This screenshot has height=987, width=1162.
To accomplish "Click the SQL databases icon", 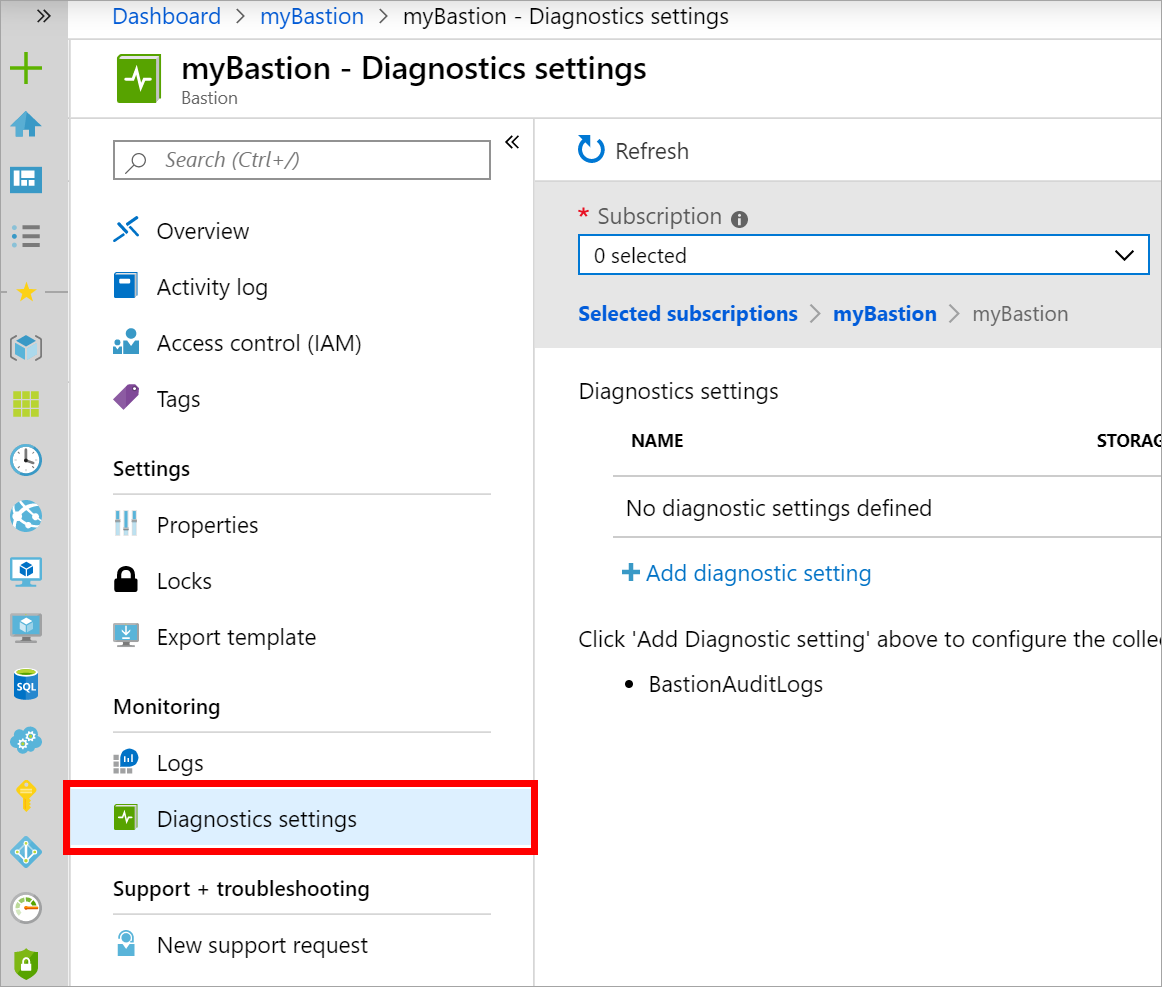I will pyautogui.click(x=25, y=685).
